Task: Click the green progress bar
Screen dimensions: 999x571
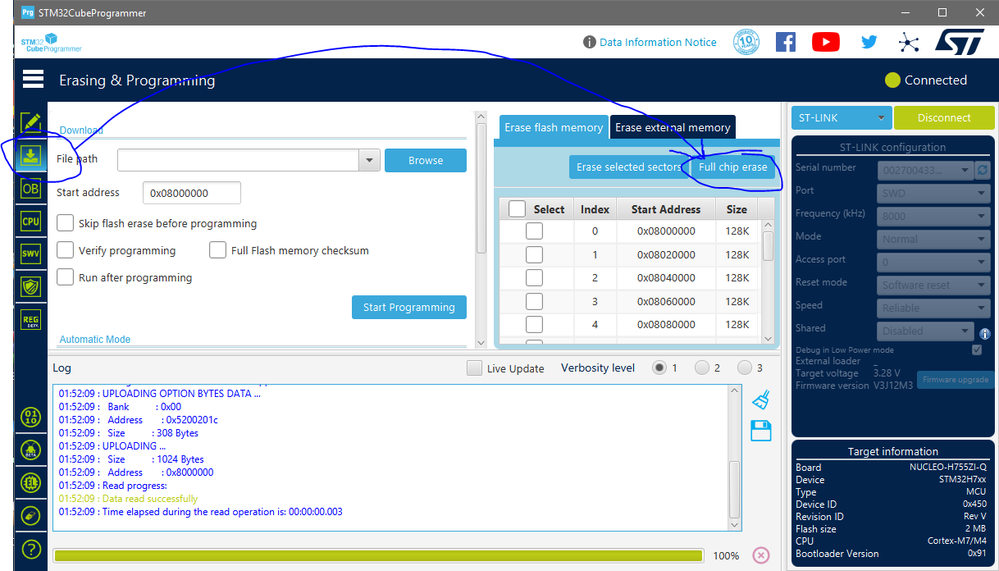Action: 378,556
